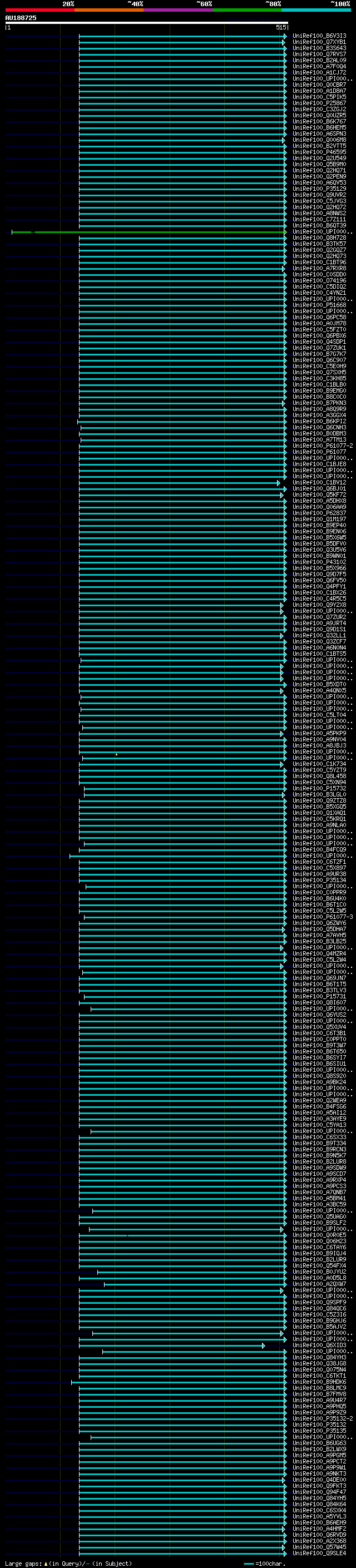This screenshot has height=1568, width=356.
Task: Select hit UniRef100_P61077-3
Action: click(x=323, y=917)
